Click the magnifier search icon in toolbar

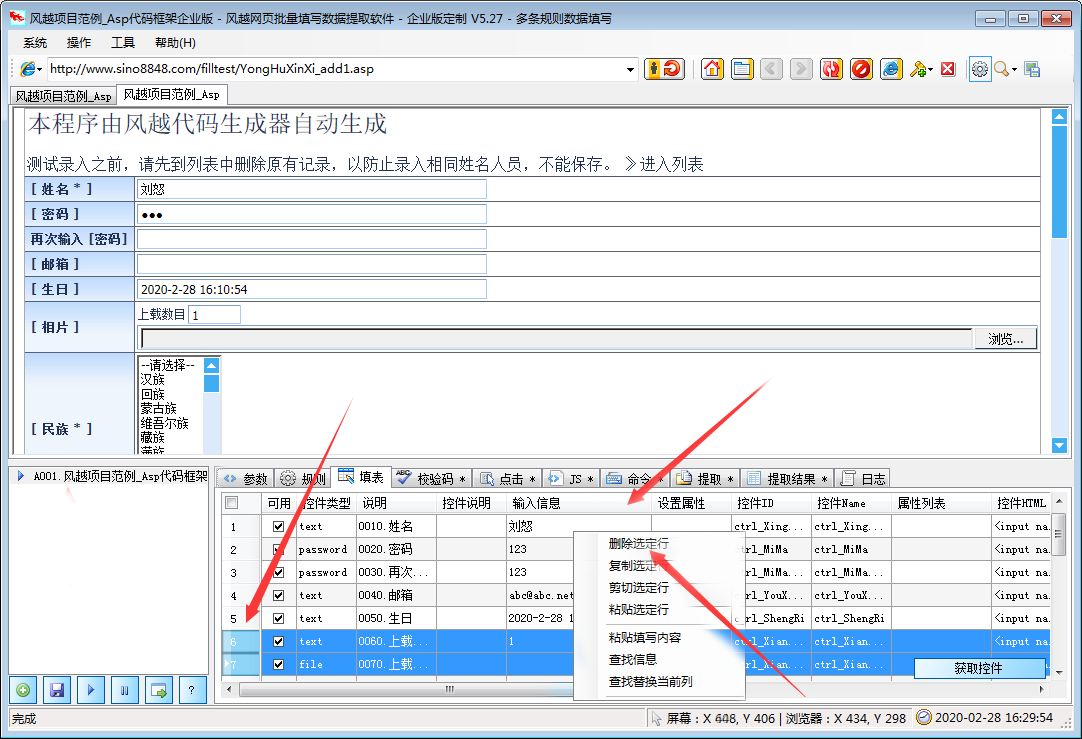pos(1001,69)
